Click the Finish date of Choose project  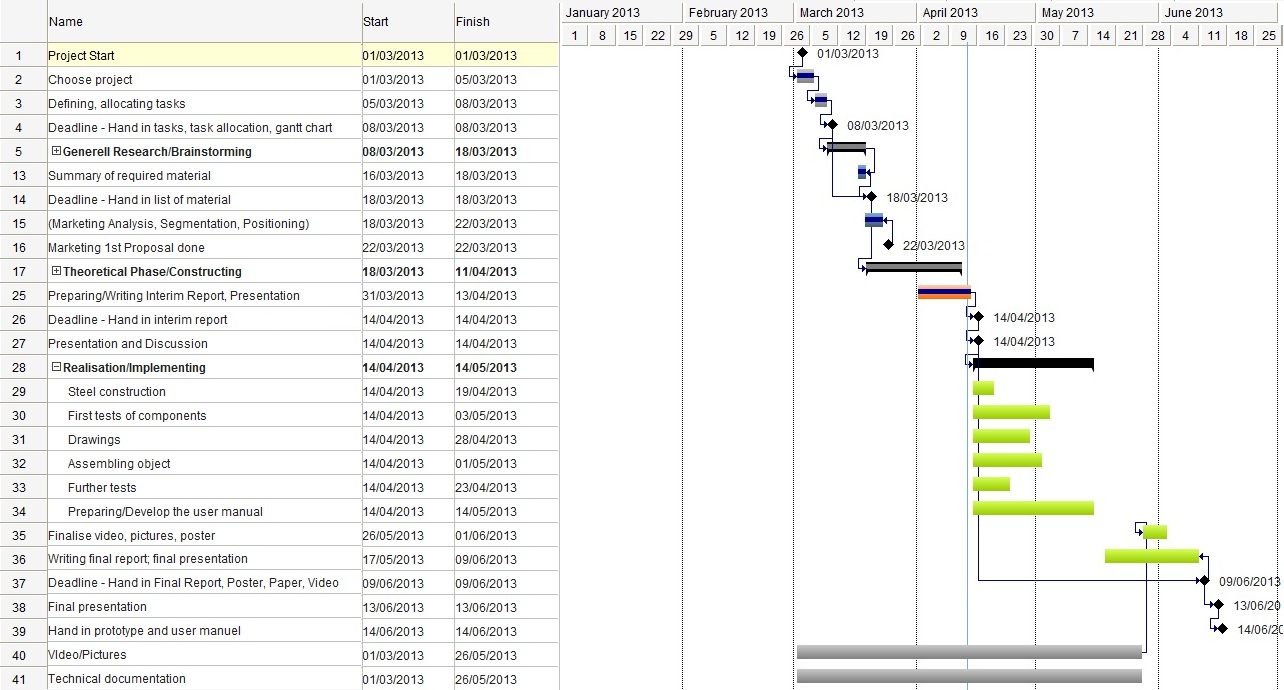click(x=486, y=80)
